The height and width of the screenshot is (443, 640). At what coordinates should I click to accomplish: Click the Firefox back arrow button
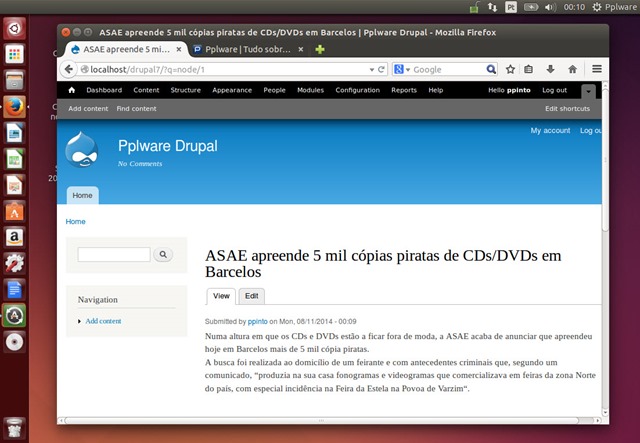coord(69,69)
